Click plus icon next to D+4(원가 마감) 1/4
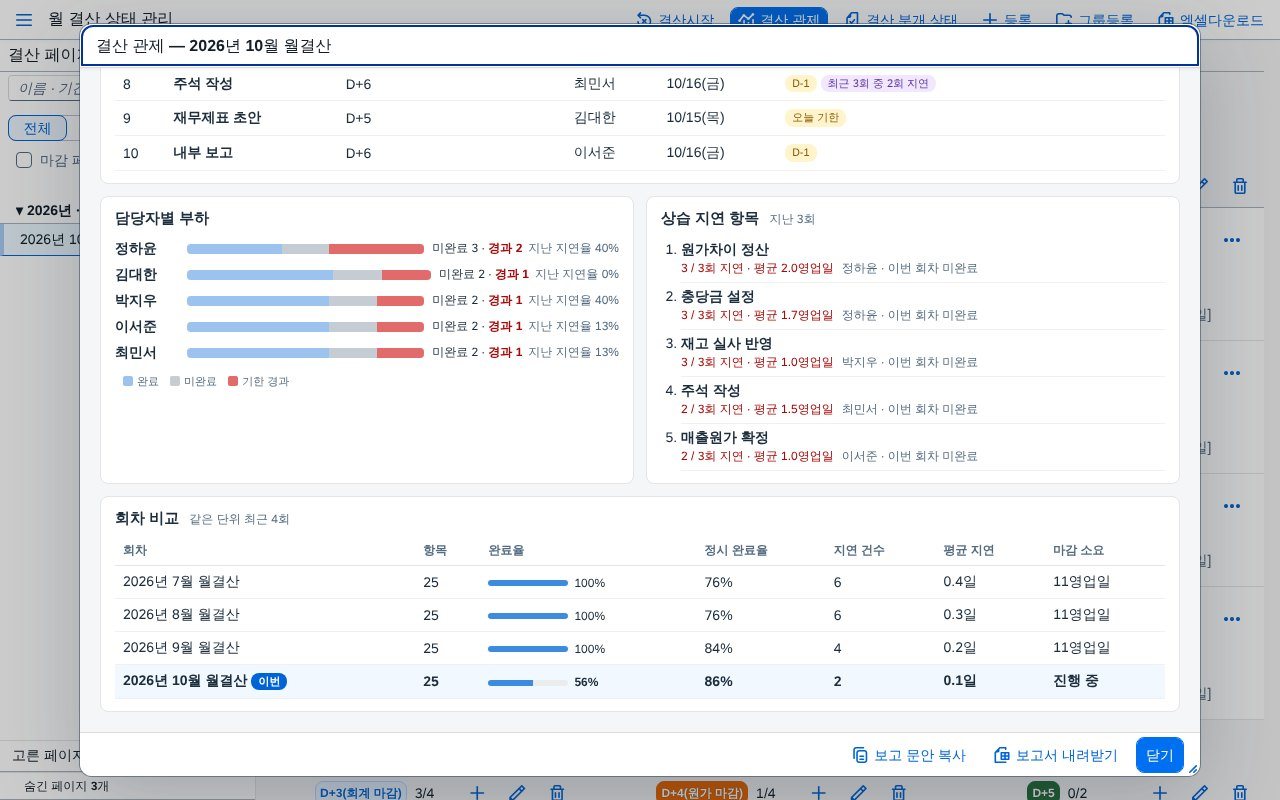Screen dimensions: 1280x800 point(818,793)
